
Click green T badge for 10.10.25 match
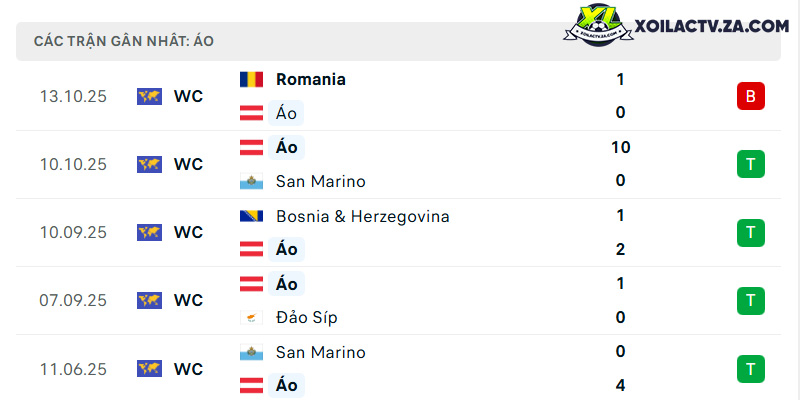click(751, 164)
